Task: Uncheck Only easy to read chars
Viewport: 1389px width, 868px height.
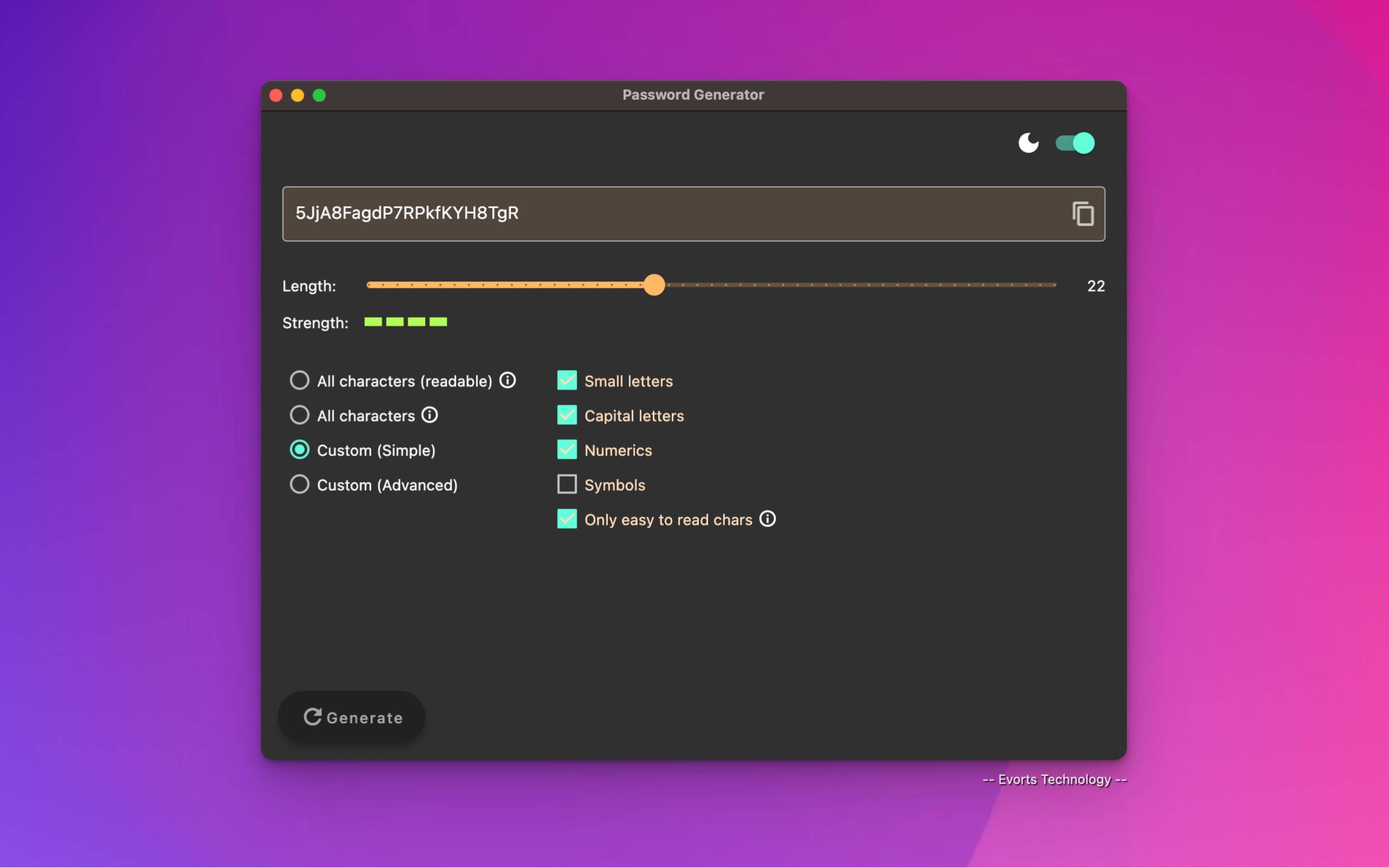Action: pyautogui.click(x=567, y=519)
